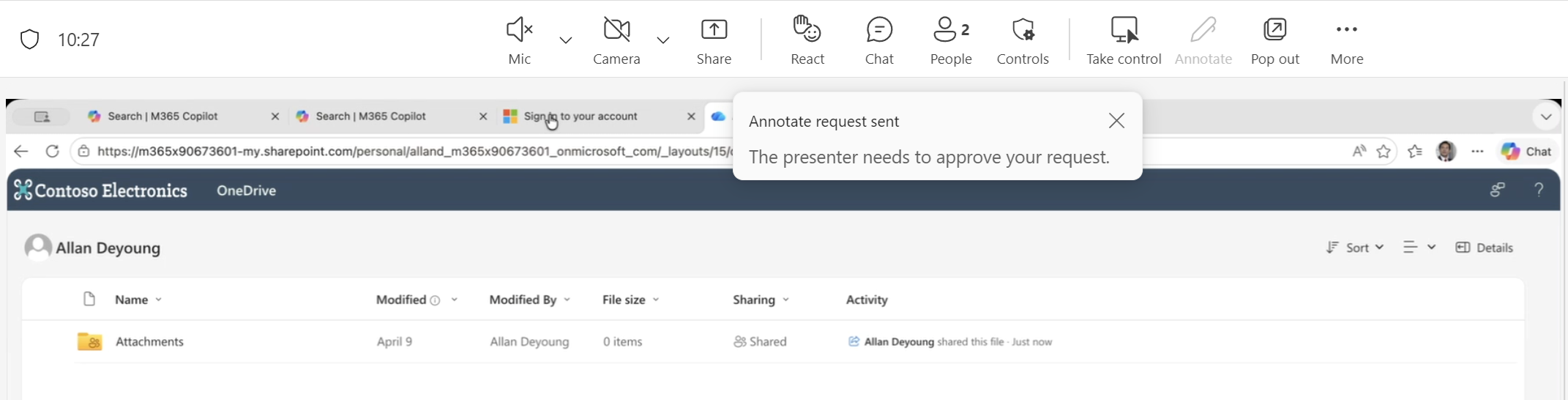Close the first M365 Copilot tab
1568x400 pixels.
coord(275,116)
